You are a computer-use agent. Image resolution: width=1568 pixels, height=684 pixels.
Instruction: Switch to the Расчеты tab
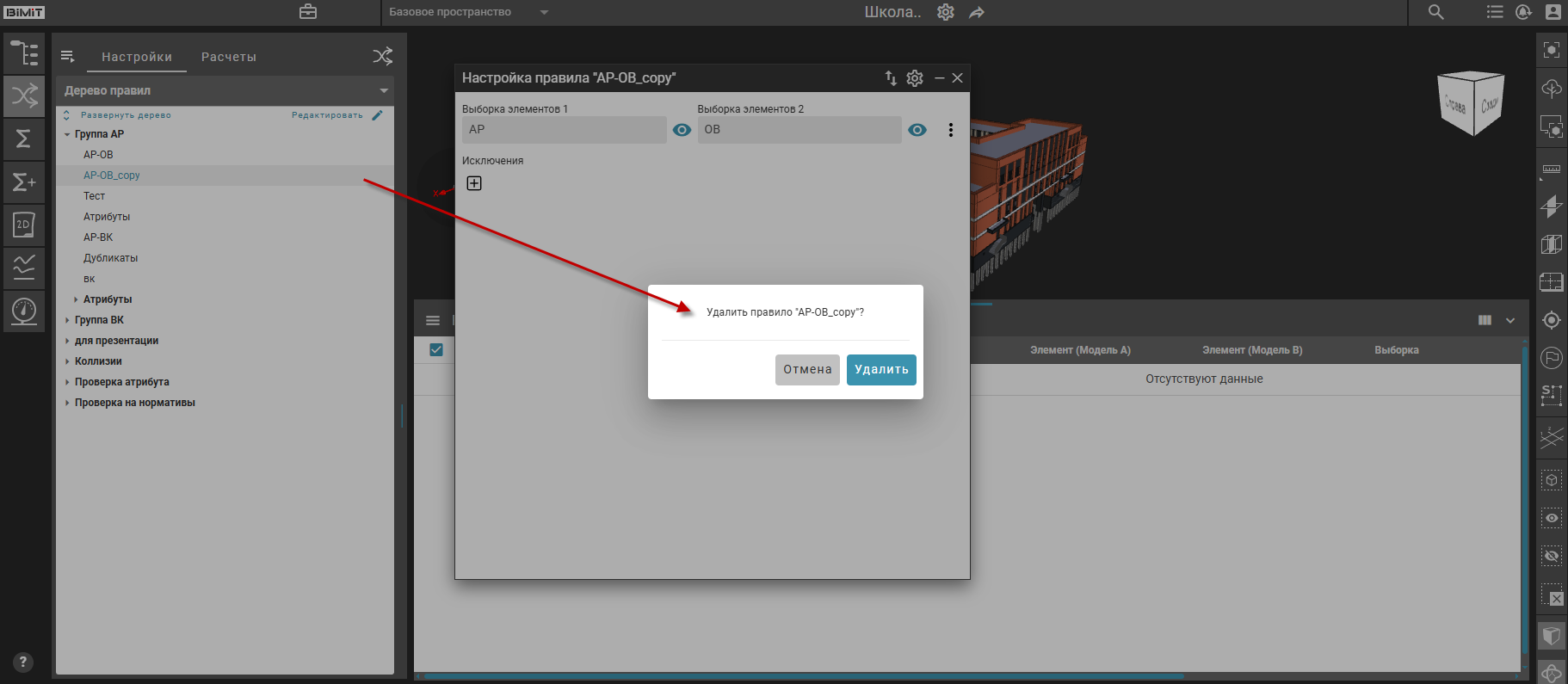[228, 57]
